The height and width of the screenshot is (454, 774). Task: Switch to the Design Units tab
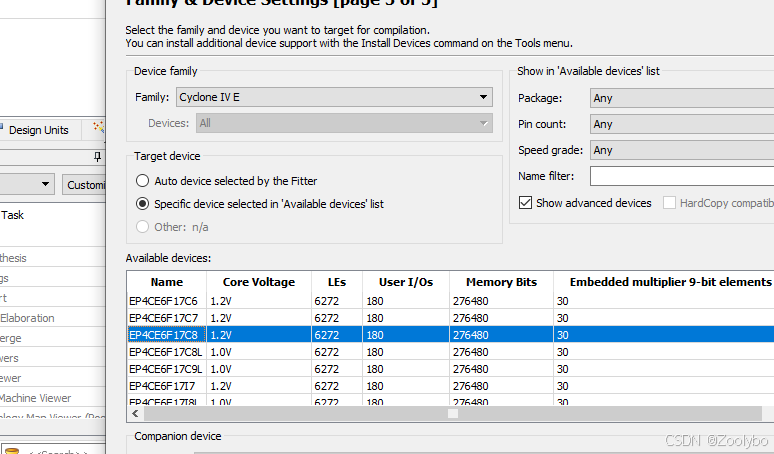pos(39,130)
